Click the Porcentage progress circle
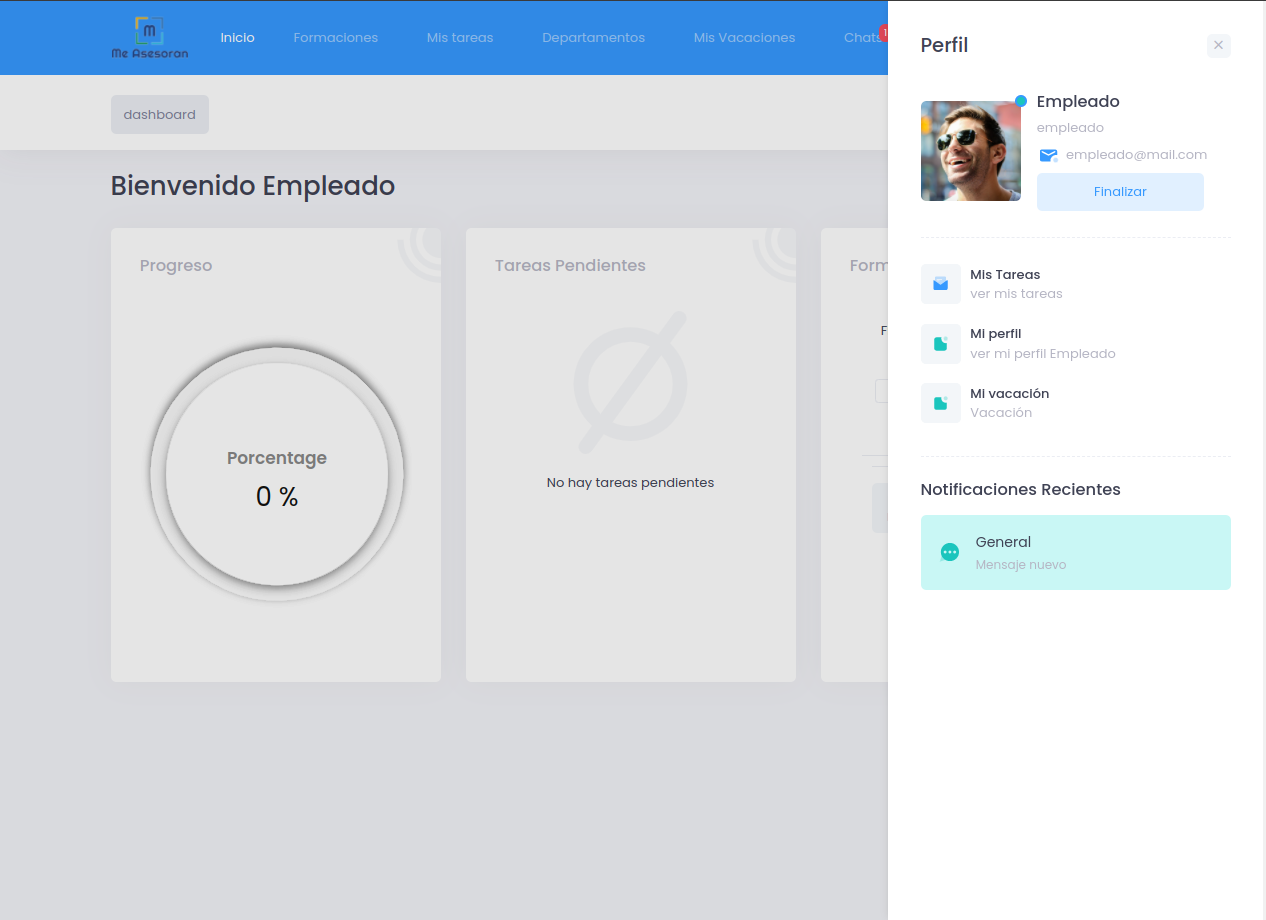 coord(277,475)
